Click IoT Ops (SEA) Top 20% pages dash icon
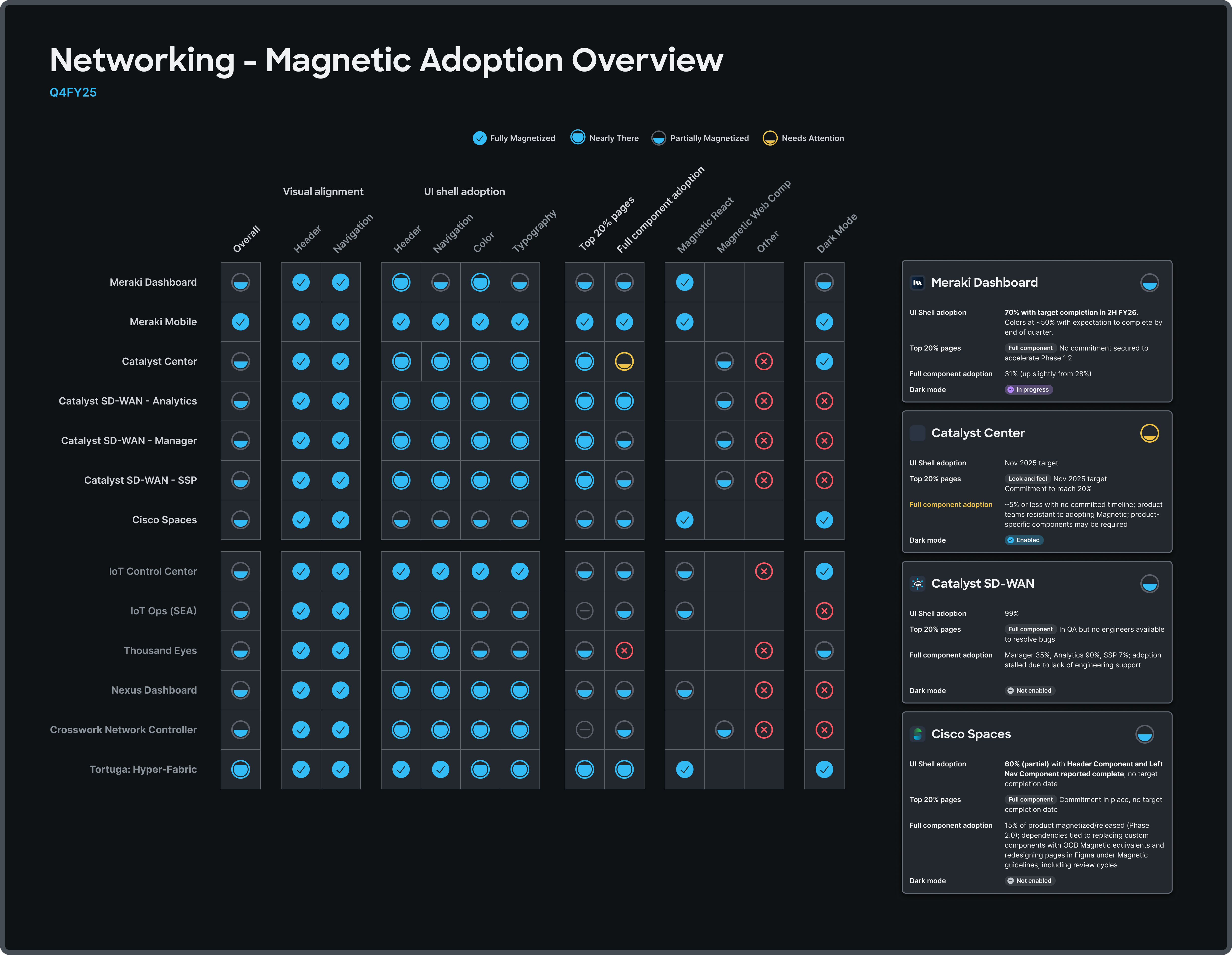 click(x=584, y=611)
